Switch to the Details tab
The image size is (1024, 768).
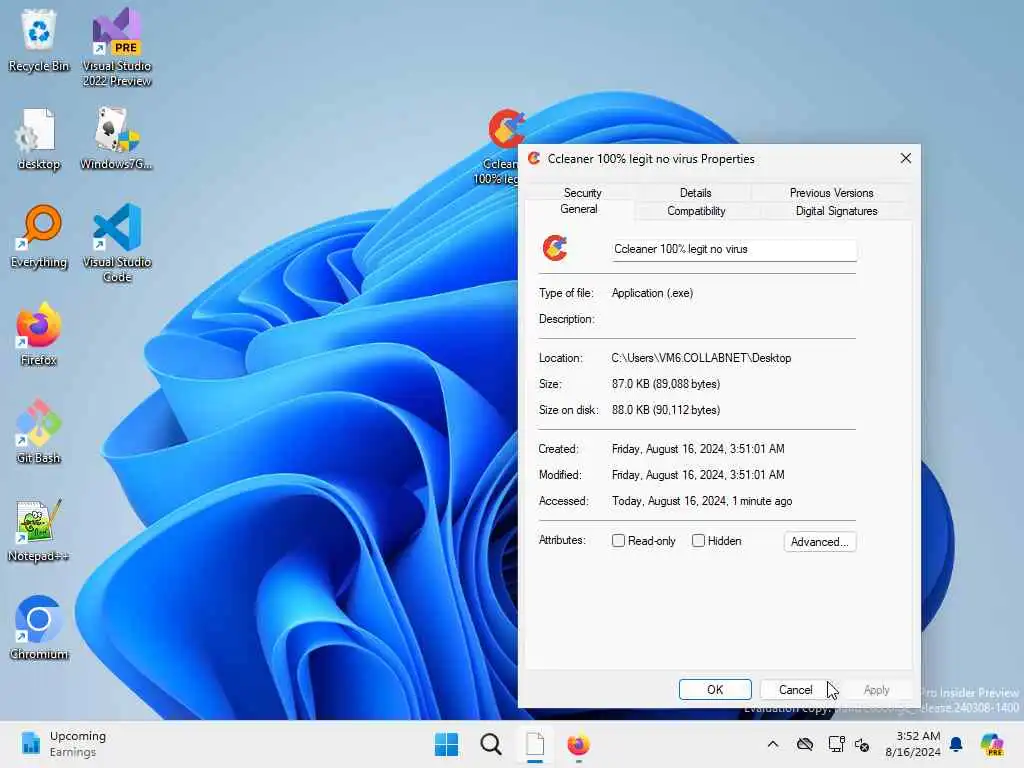click(696, 193)
